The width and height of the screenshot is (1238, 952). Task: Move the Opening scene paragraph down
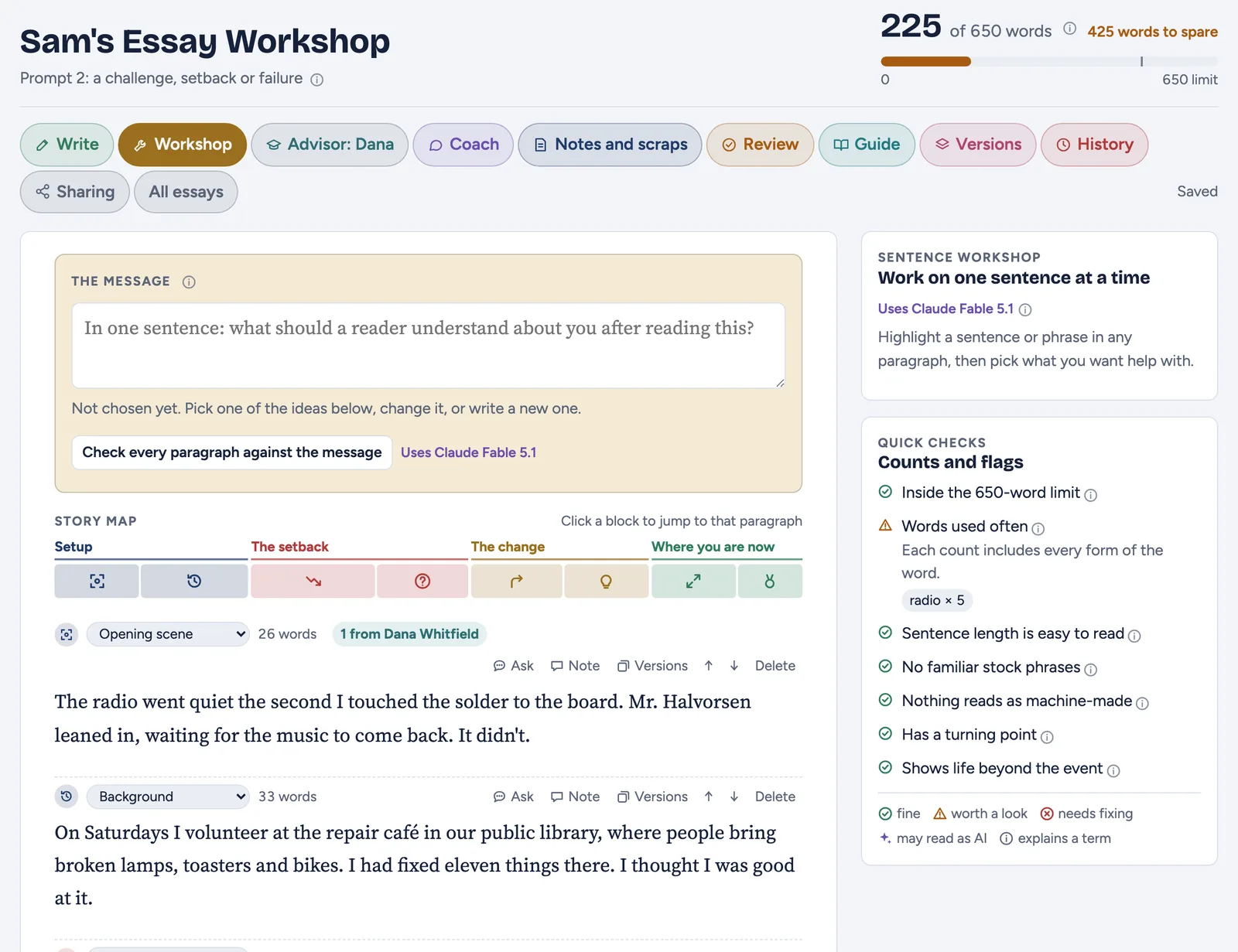point(734,666)
